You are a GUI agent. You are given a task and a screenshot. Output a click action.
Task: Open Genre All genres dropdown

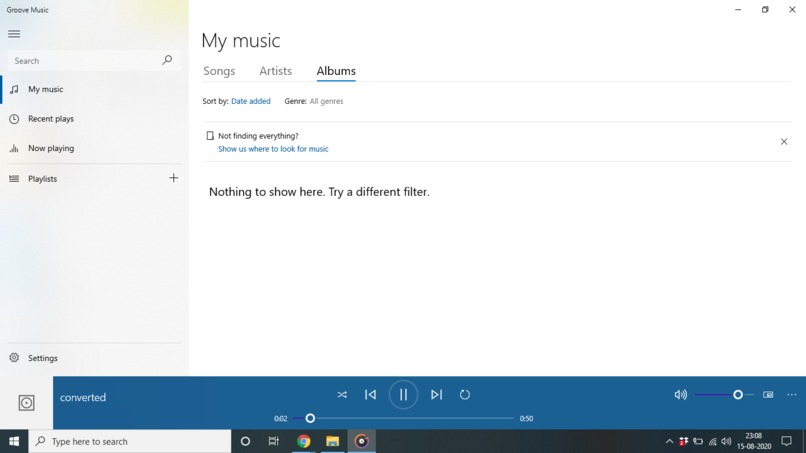326,101
